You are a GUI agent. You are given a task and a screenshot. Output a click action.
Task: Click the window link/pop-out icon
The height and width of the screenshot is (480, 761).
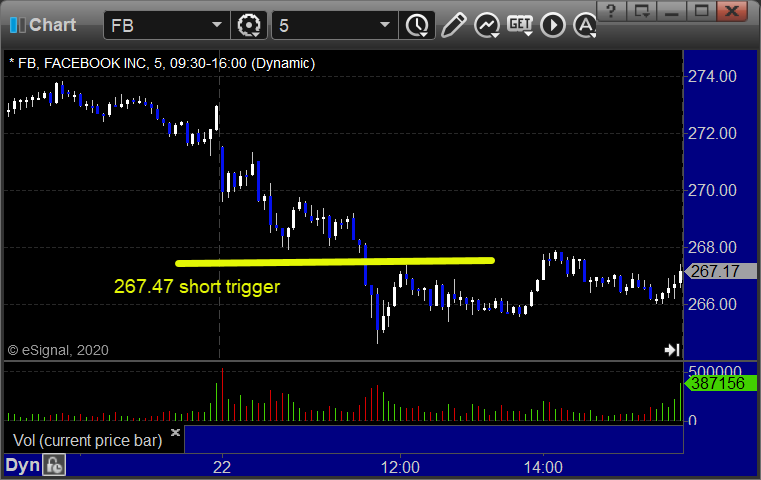click(x=641, y=11)
